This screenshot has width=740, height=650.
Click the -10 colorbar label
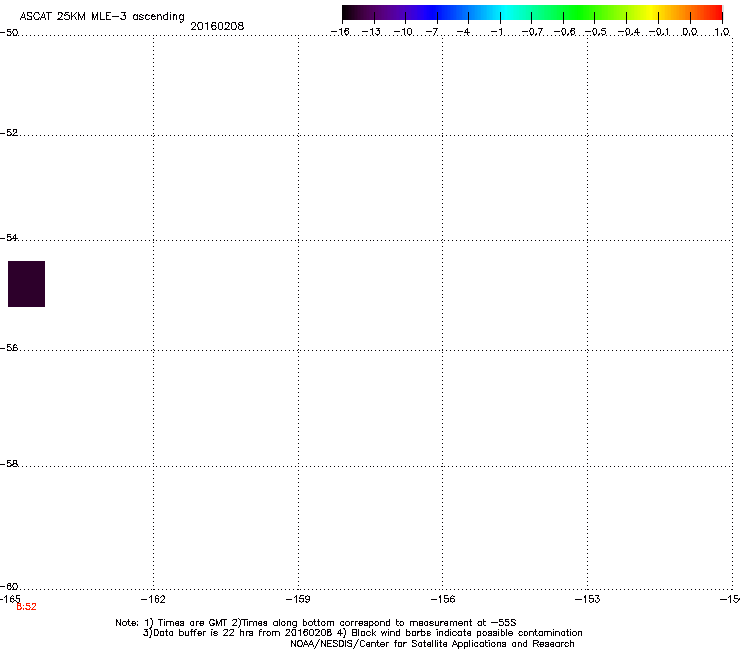click(x=403, y=32)
